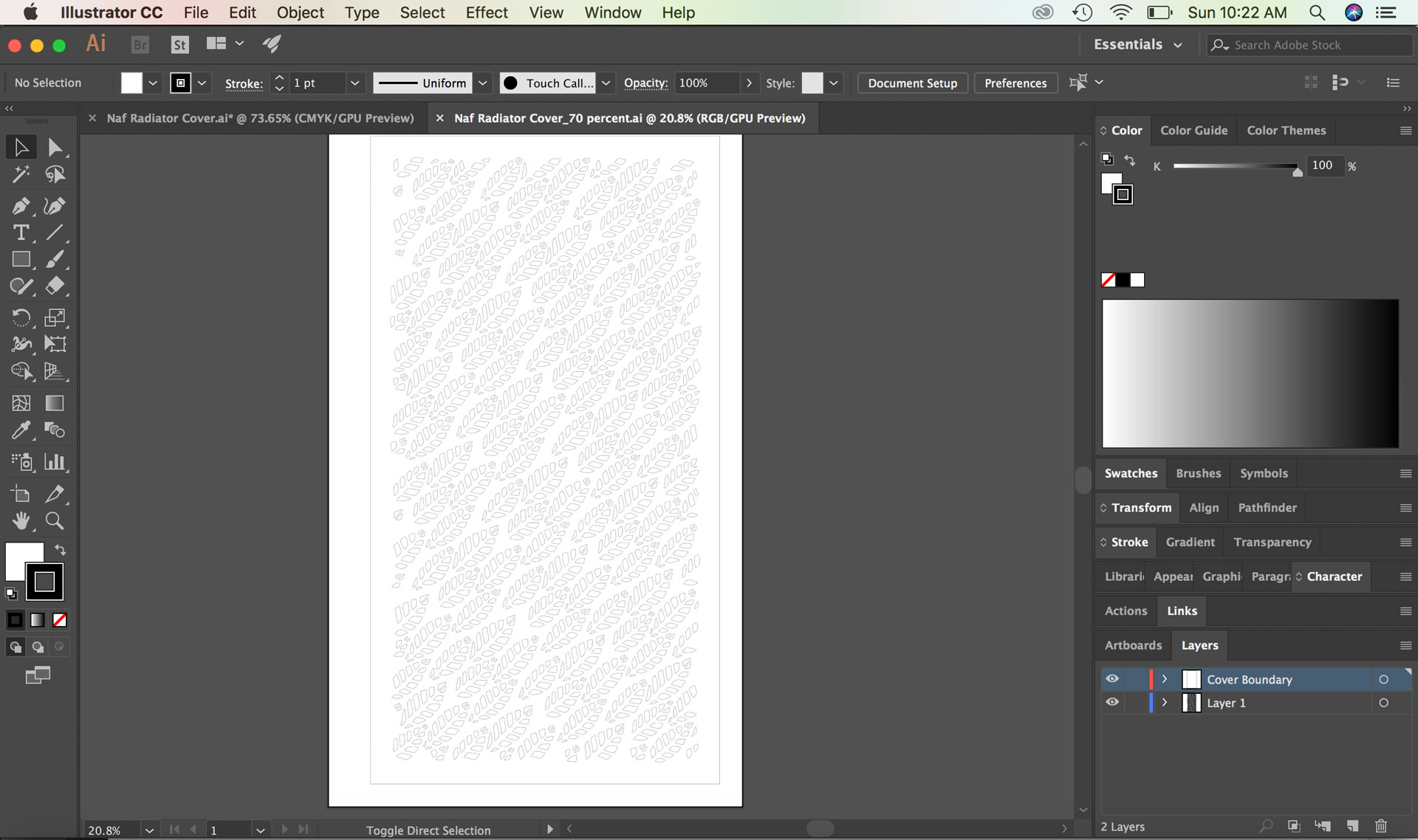Screen dimensions: 1418x840
Task: Swap fill and stroke colors
Action: point(61,550)
